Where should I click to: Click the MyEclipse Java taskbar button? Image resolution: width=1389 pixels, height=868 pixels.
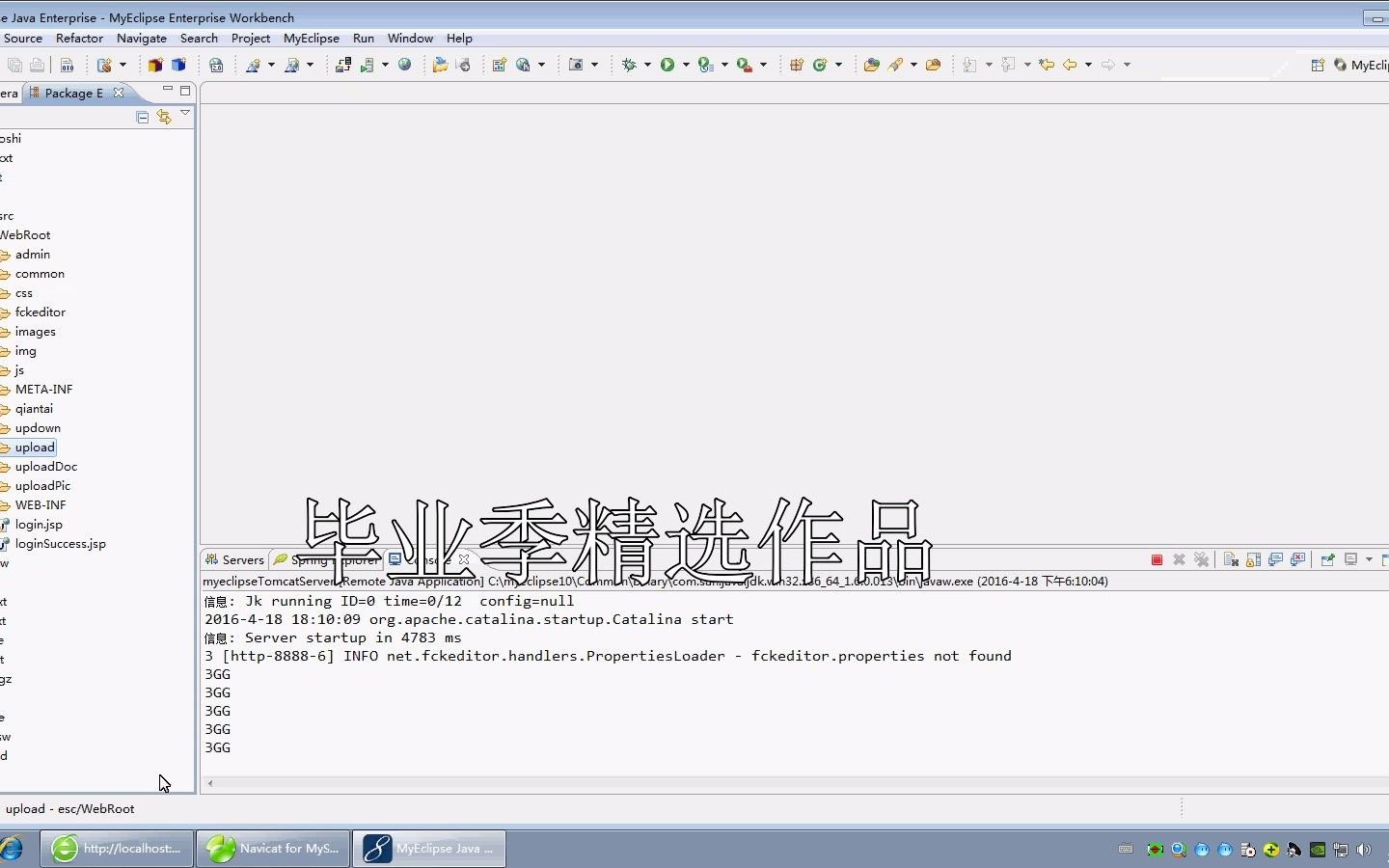[429, 849]
